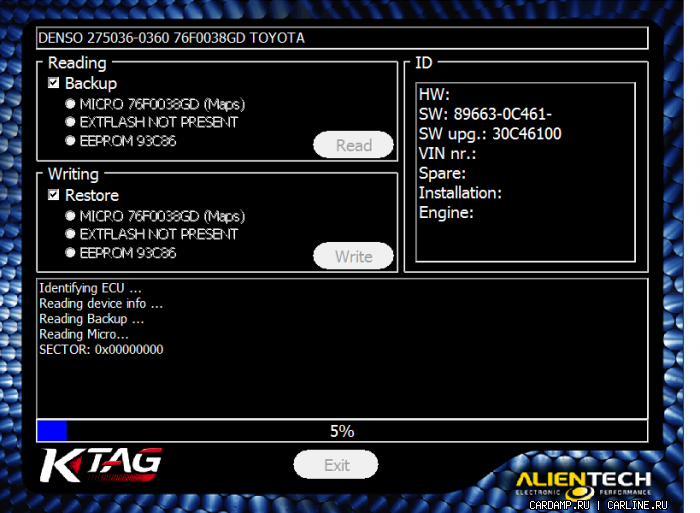Image resolution: width=700 pixels, height=513 pixels.
Task: Click the 'Spare:' line
Action: [x=442, y=173]
